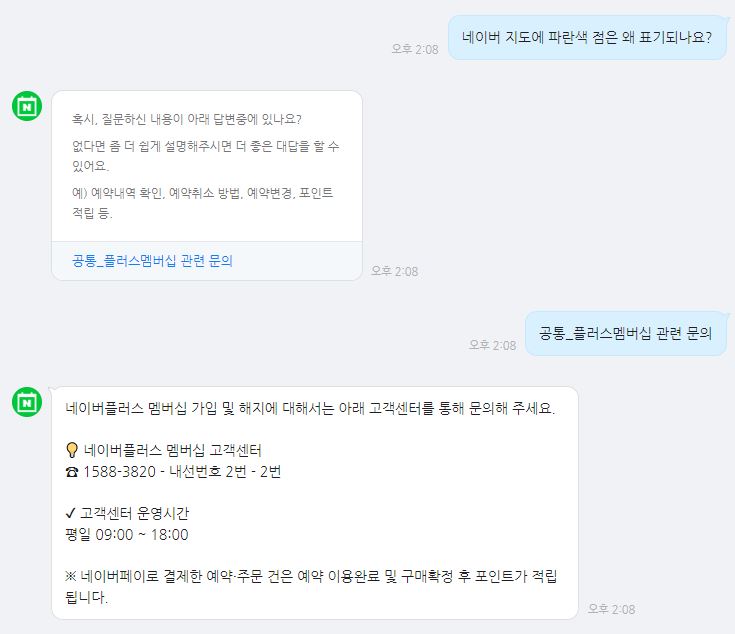Click the 네이버플러스 멤버십 가입 및 해지 sentence

click(x=310, y=408)
